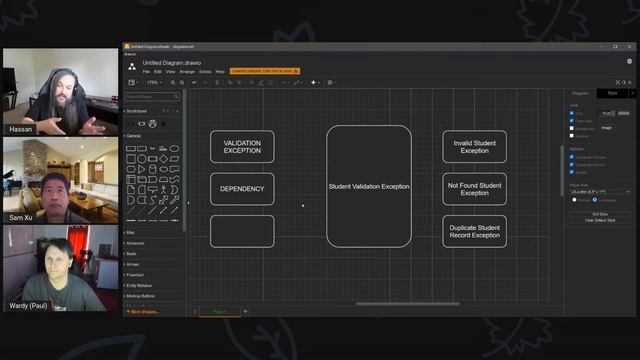Open the Extras menu

[x=205, y=72]
